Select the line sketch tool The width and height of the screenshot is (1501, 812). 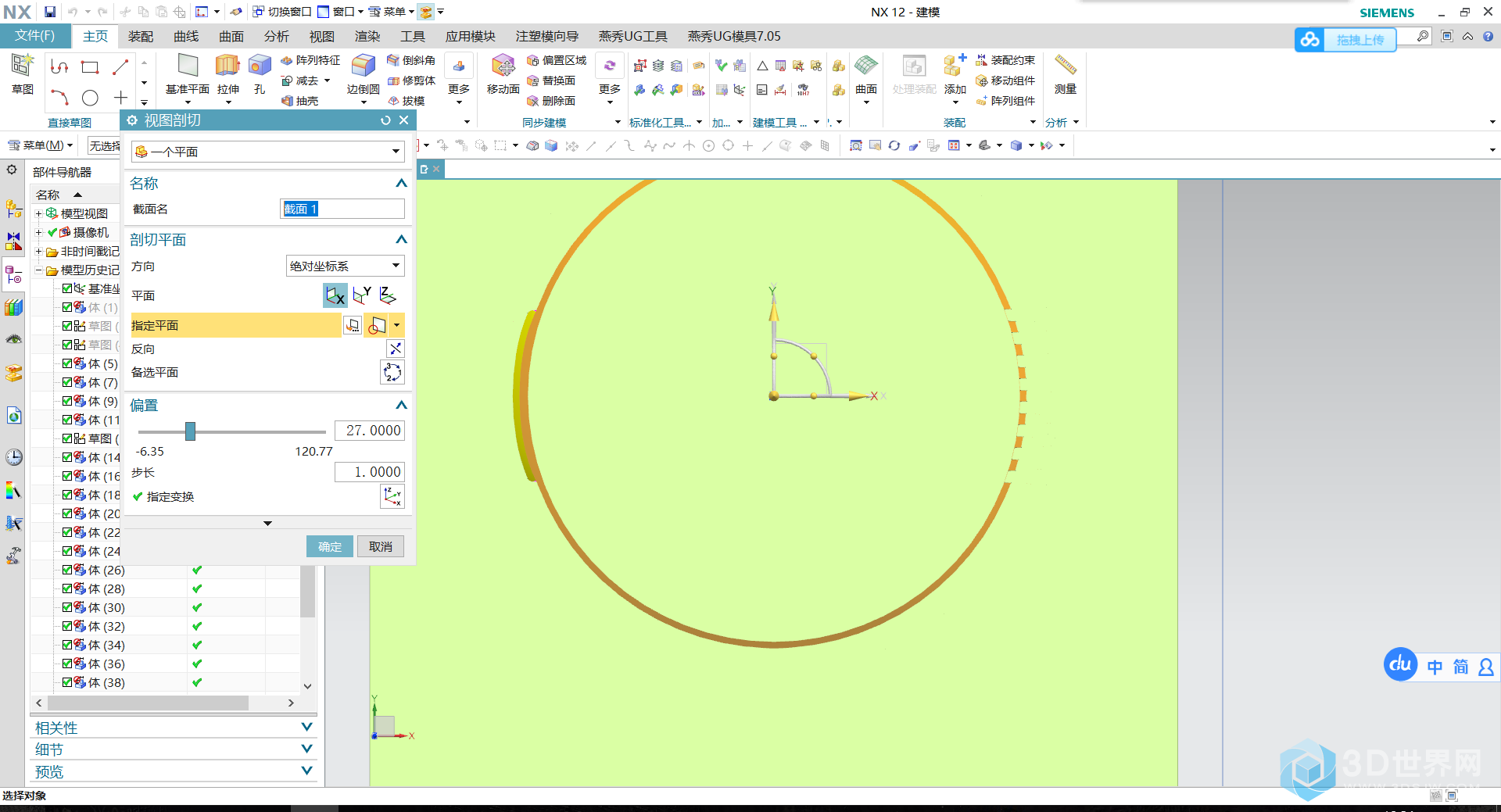coord(120,67)
